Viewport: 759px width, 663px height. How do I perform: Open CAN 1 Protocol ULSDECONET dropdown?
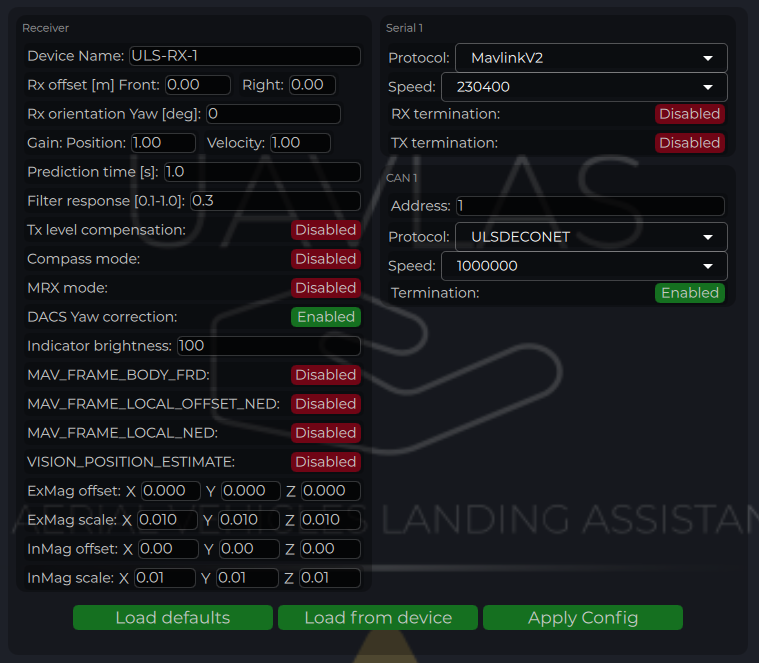591,237
